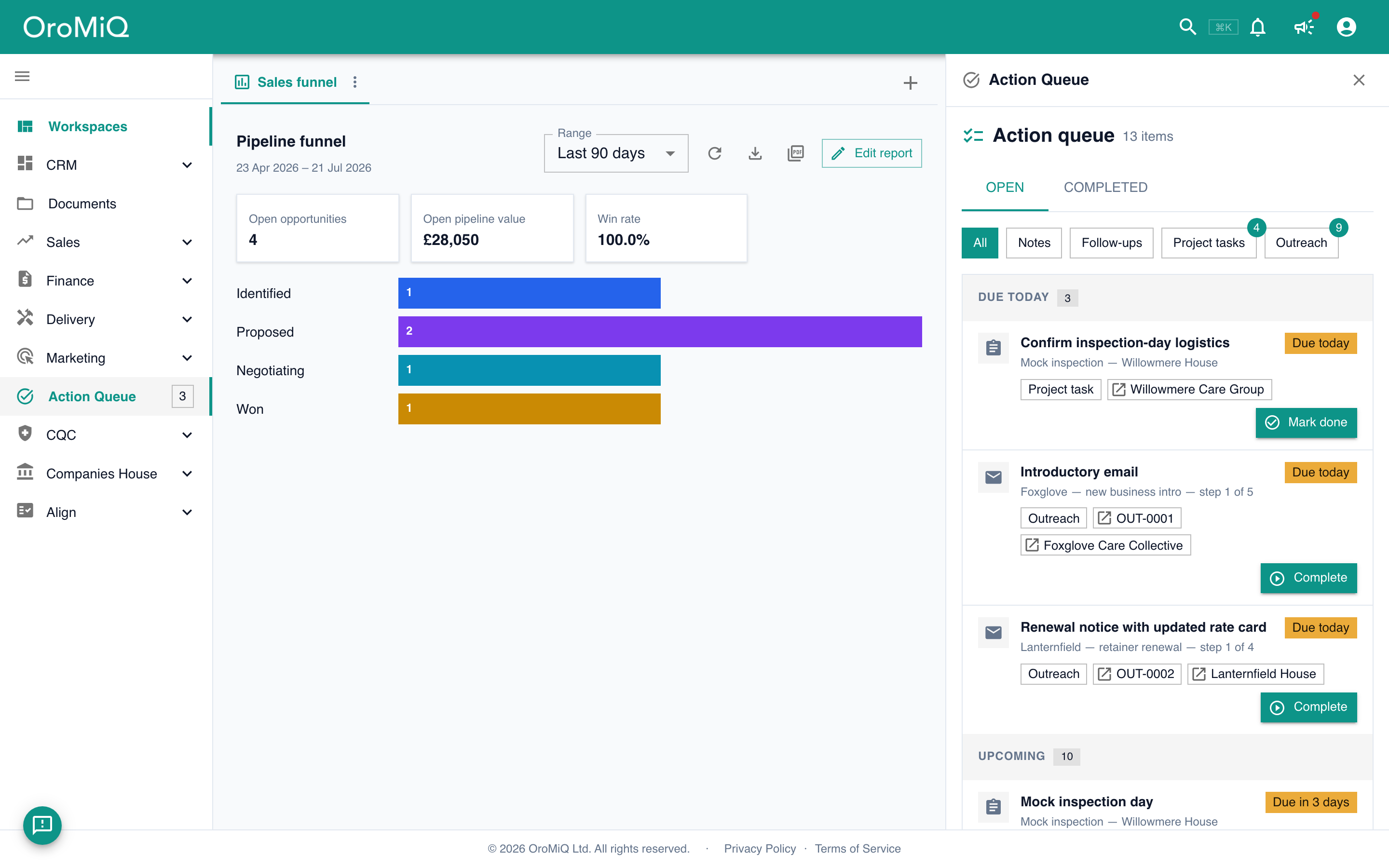
Task: Open Action Queue in the sidebar
Action: [x=106, y=396]
